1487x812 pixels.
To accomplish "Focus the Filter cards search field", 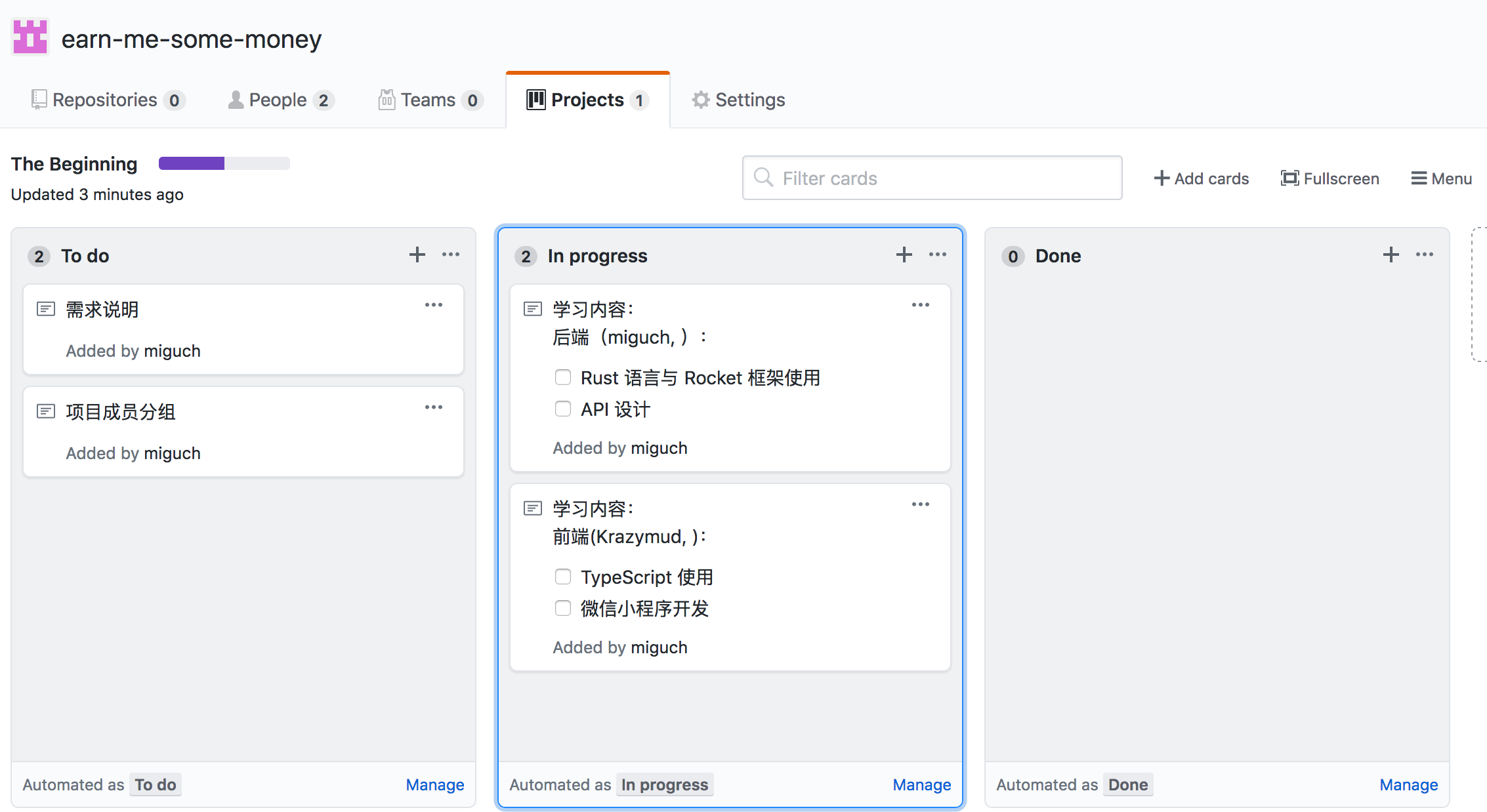I will click(932, 178).
